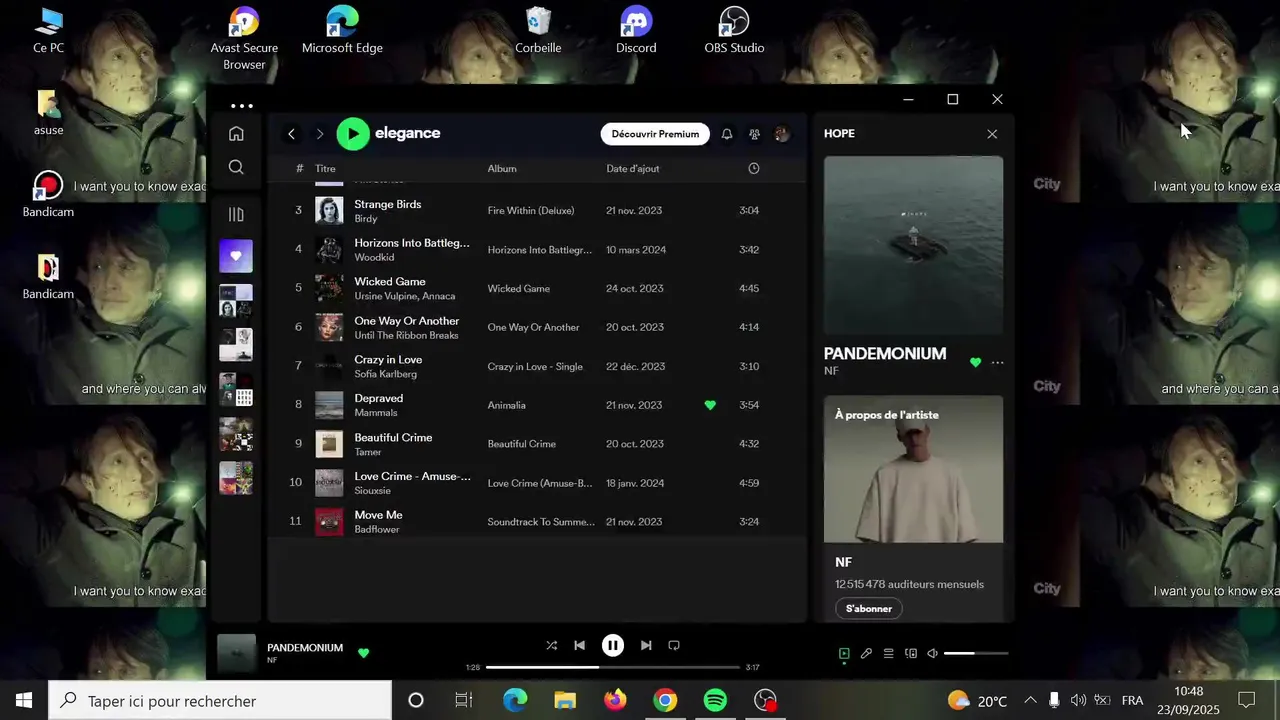
Task: Go to Spotify Home
Action: click(x=236, y=133)
